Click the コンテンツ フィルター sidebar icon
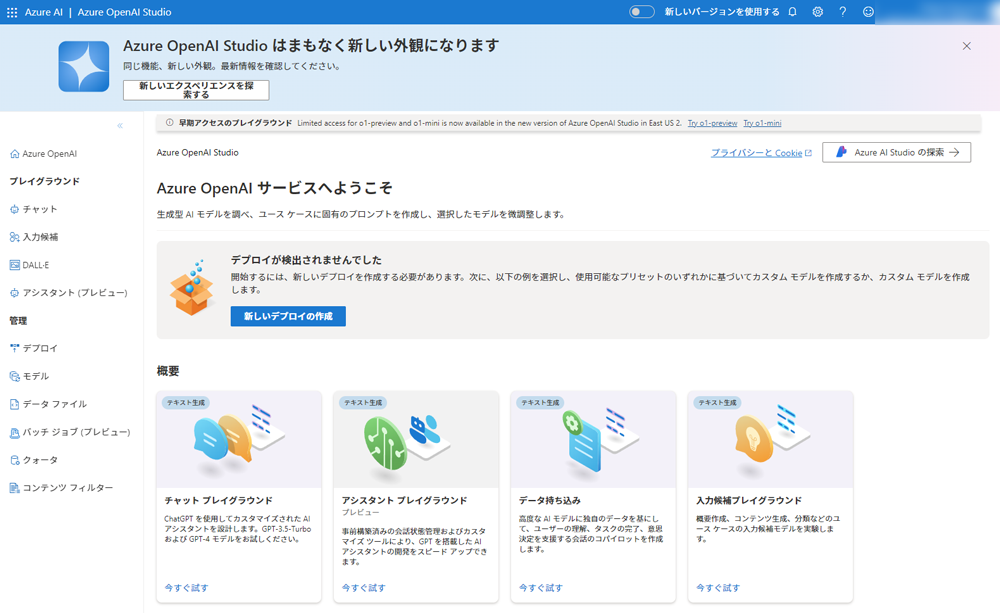 [x=14, y=488]
